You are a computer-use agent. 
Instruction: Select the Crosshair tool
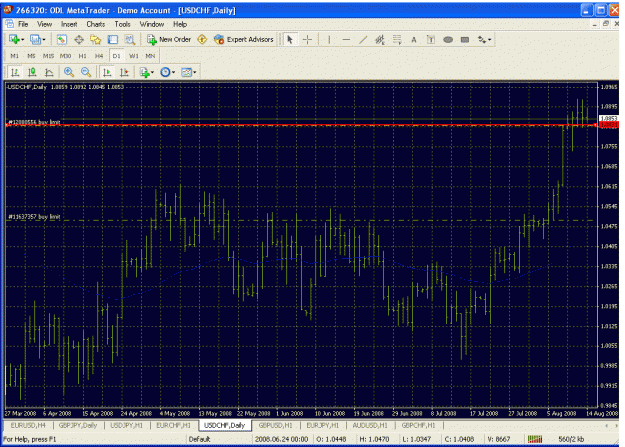(307, 39)
